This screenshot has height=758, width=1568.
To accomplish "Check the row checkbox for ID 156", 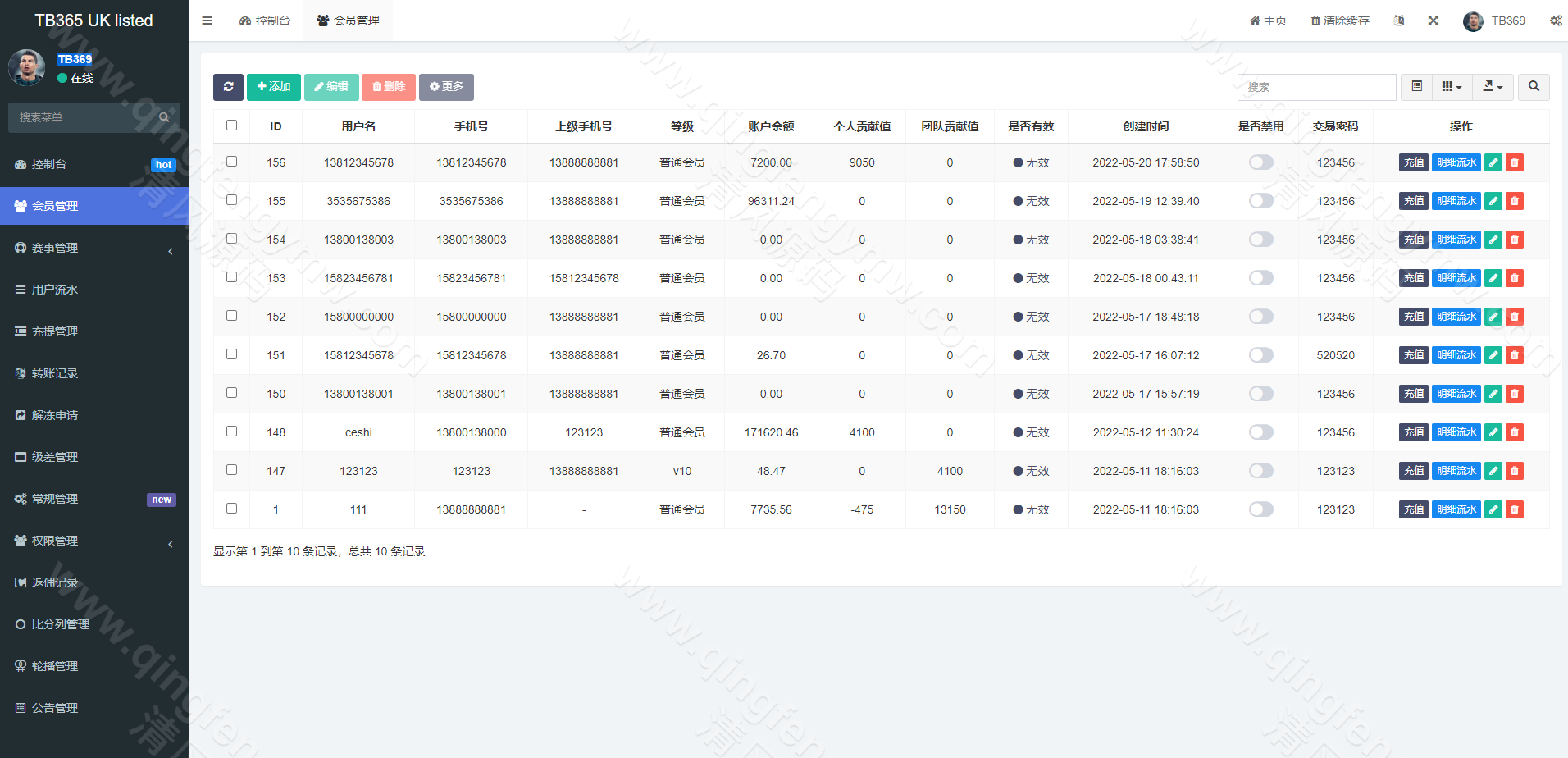I will tap(231, 162).
